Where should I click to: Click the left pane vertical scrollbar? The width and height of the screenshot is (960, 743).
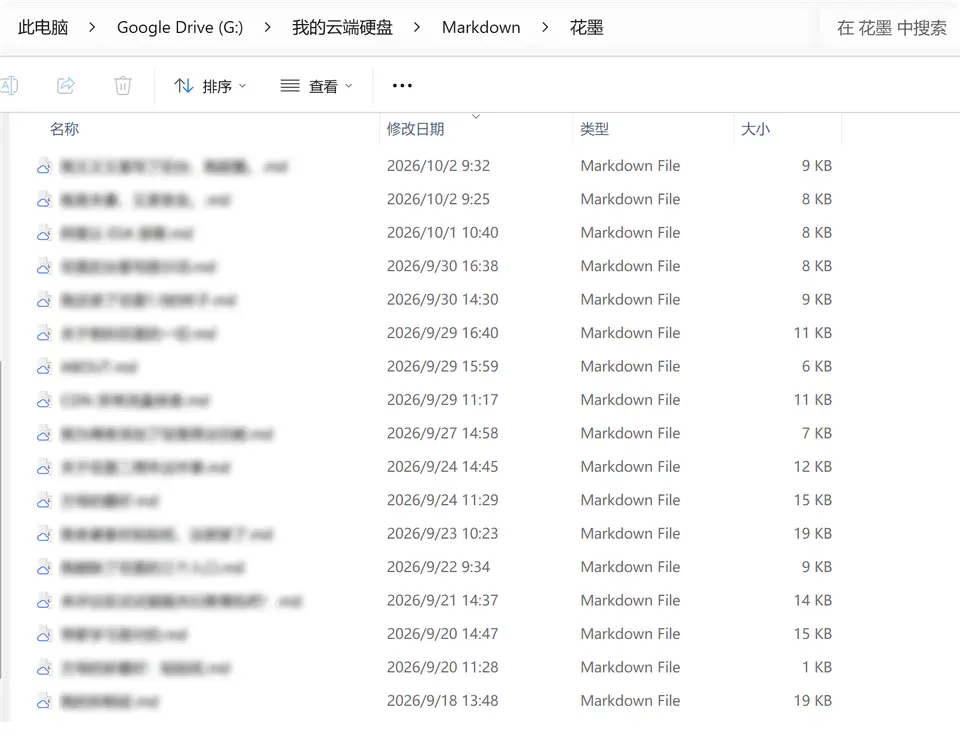(1, 520)
